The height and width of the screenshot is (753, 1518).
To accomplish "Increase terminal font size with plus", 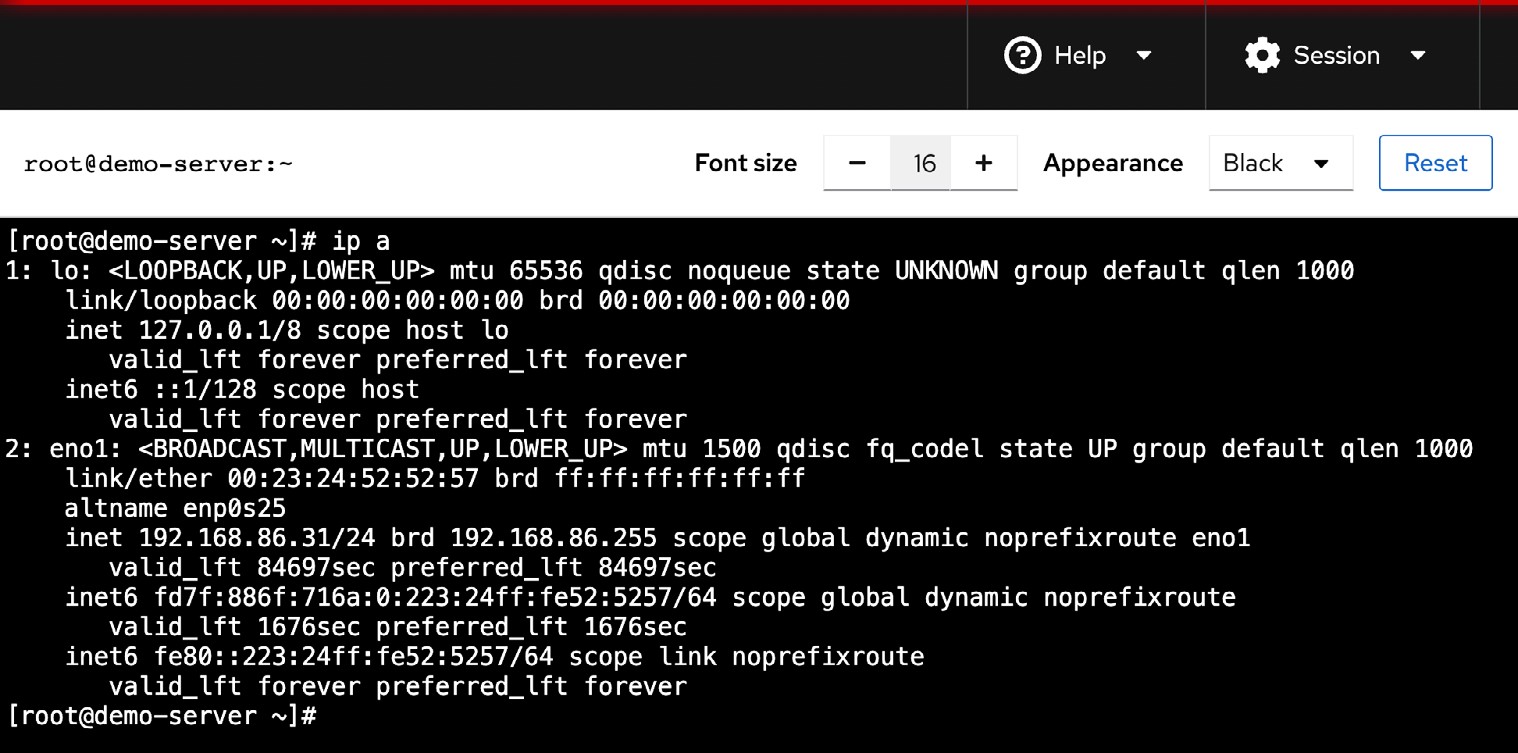I will point(984,163).
